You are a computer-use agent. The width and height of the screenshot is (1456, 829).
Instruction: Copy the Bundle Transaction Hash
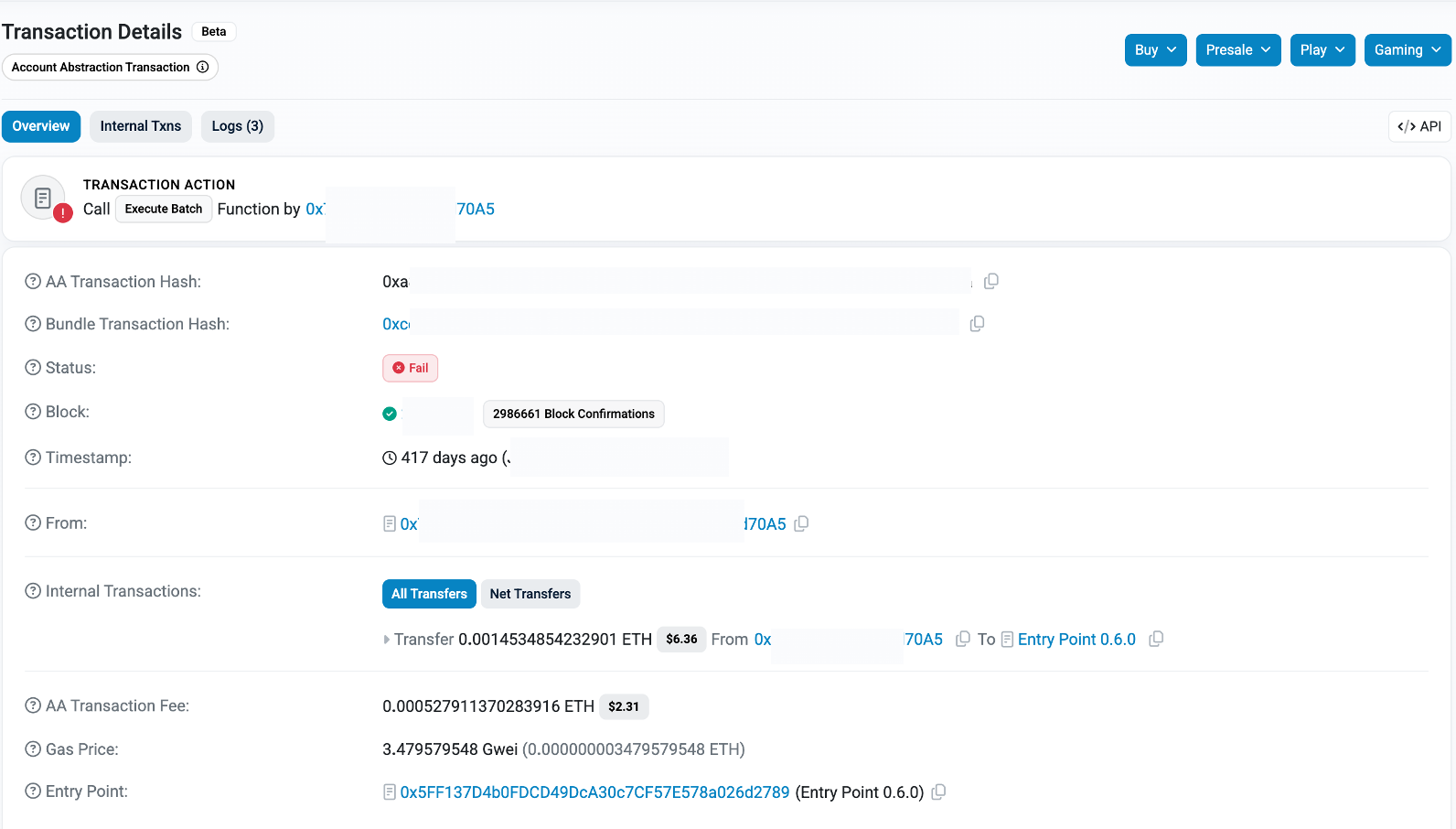pos(977,324)
